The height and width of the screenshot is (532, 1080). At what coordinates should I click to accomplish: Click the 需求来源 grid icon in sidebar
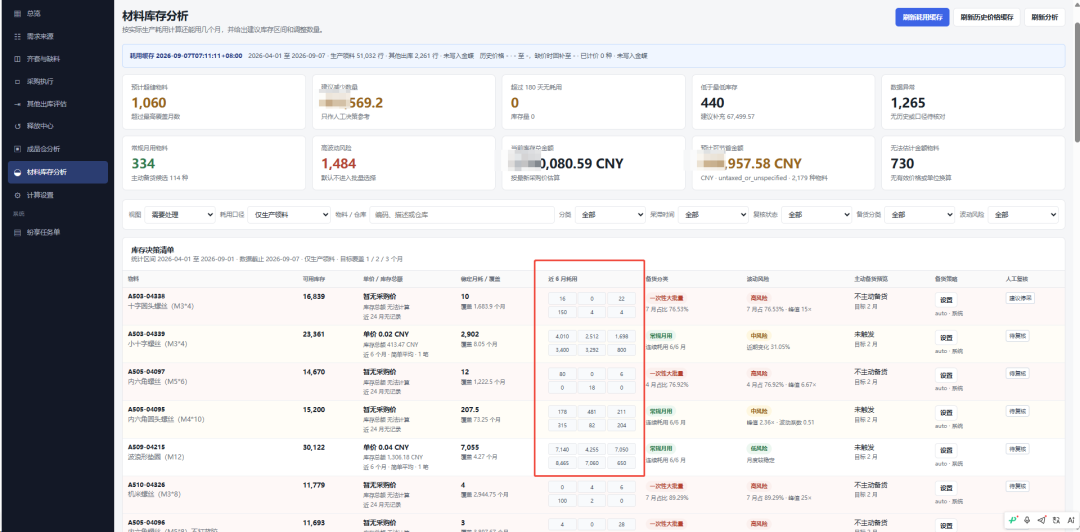(17, 37)
